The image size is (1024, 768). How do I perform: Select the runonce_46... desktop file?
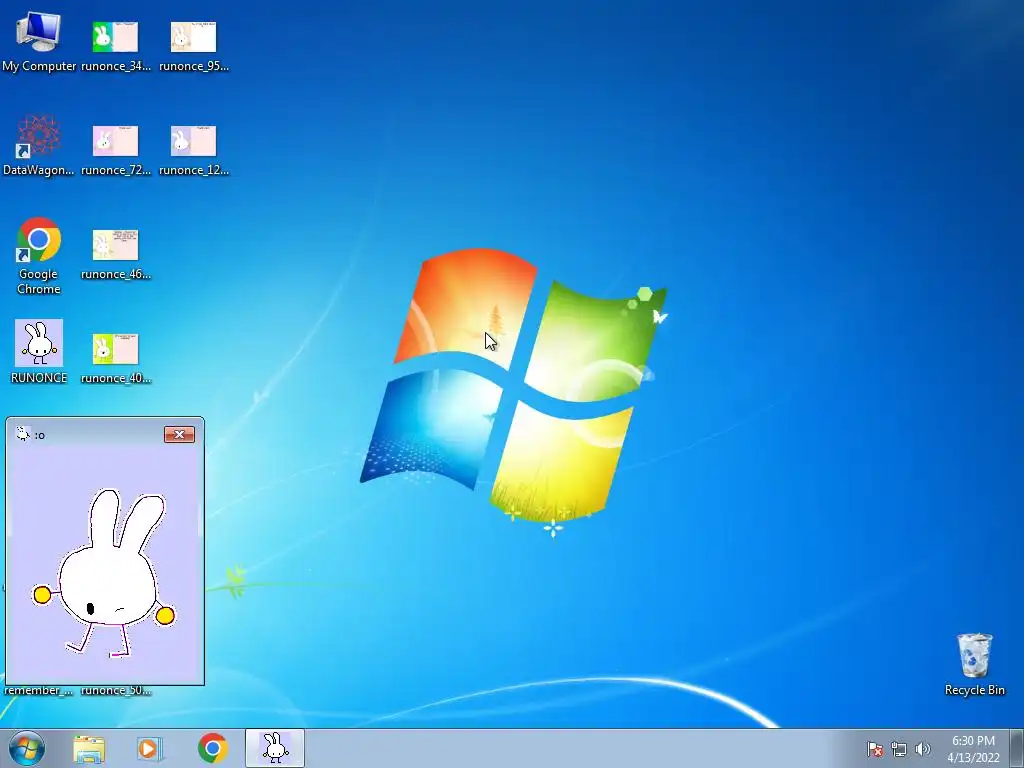[x=116, y=253]
